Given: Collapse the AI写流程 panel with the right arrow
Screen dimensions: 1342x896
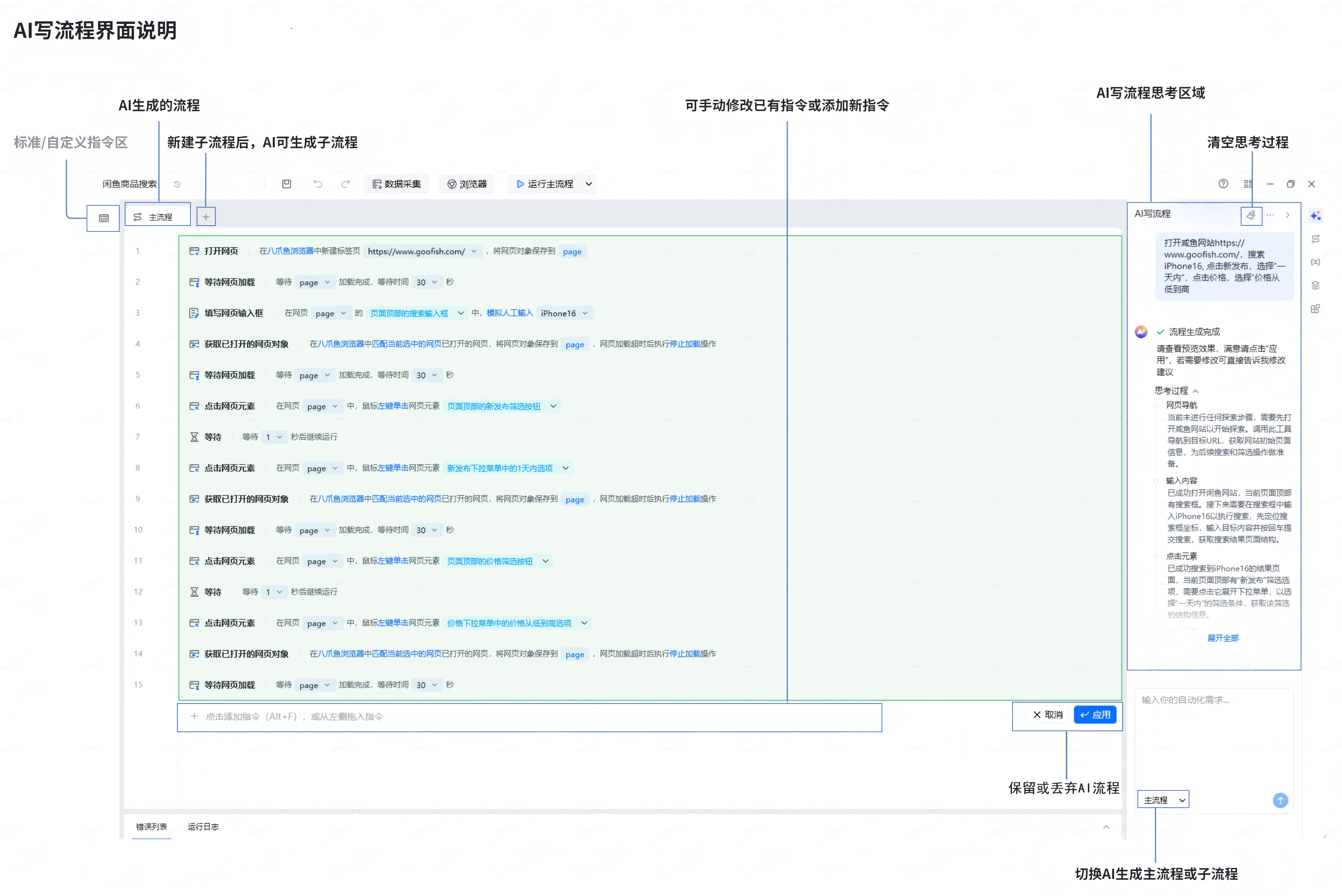Looking at the screenshot, I should click(x=1288, y=215).
